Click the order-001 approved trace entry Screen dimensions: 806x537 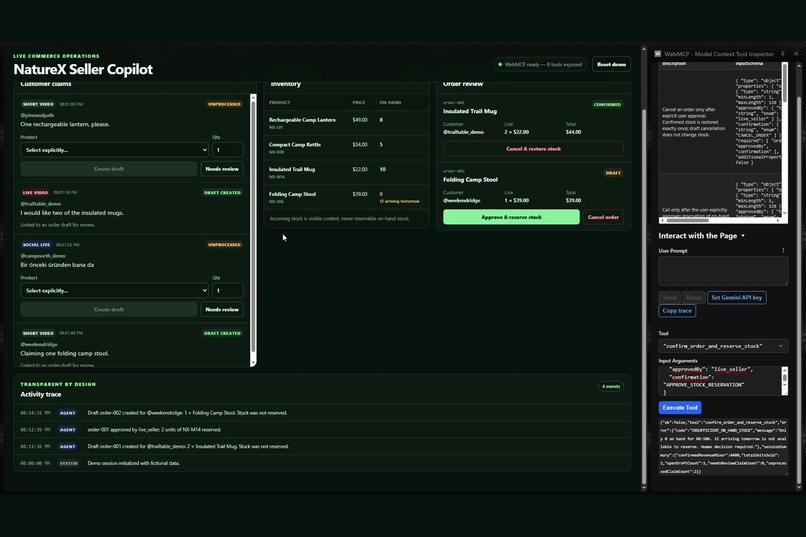[322, 430]
